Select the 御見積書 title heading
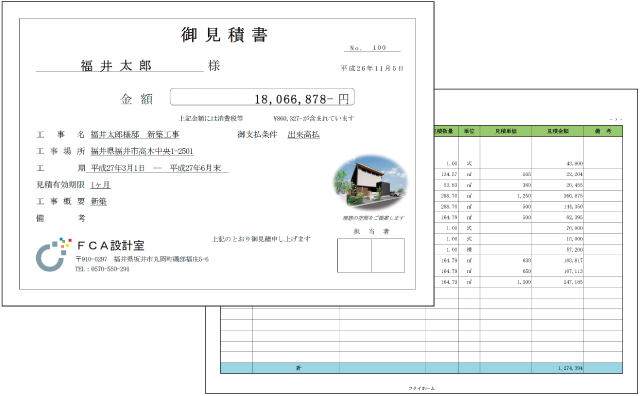The width and height of the screenshot is (640, 396). click(x=224, y=35)
